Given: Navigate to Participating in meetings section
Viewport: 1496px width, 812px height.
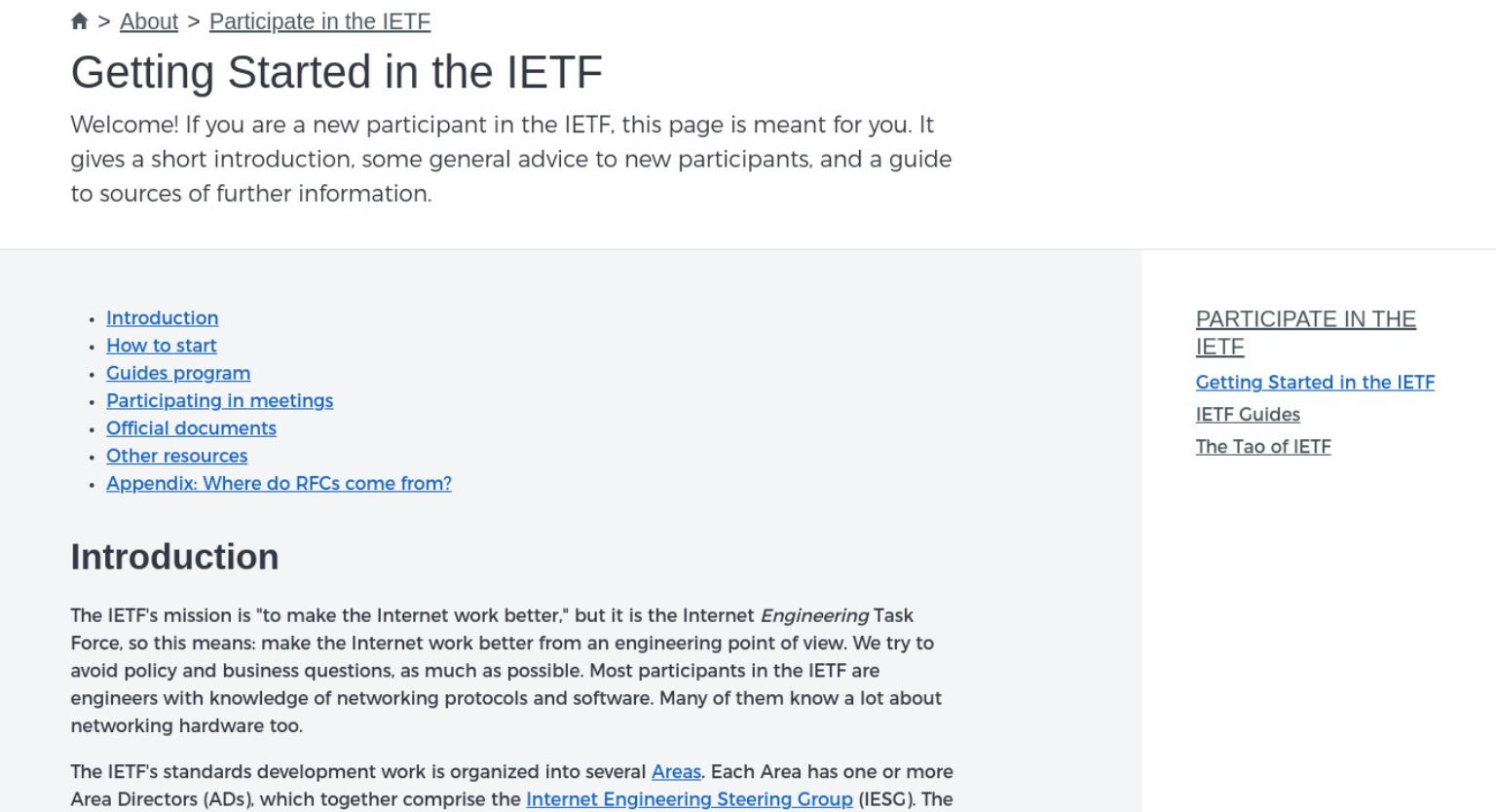Looking at the screenshot, I should pos(219,401).
